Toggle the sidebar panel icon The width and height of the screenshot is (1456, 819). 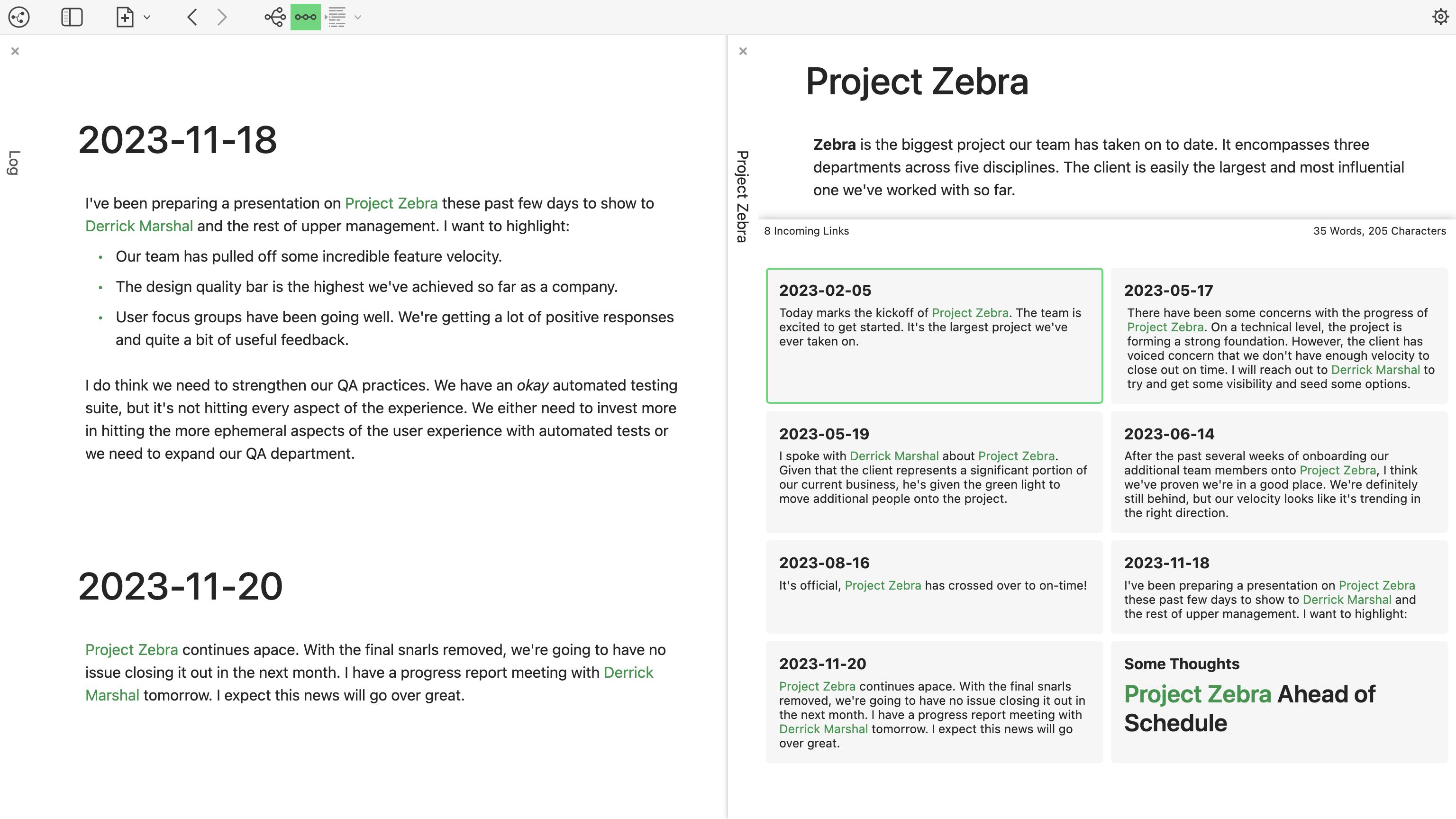pyautogui.click(x=73, y=18)
